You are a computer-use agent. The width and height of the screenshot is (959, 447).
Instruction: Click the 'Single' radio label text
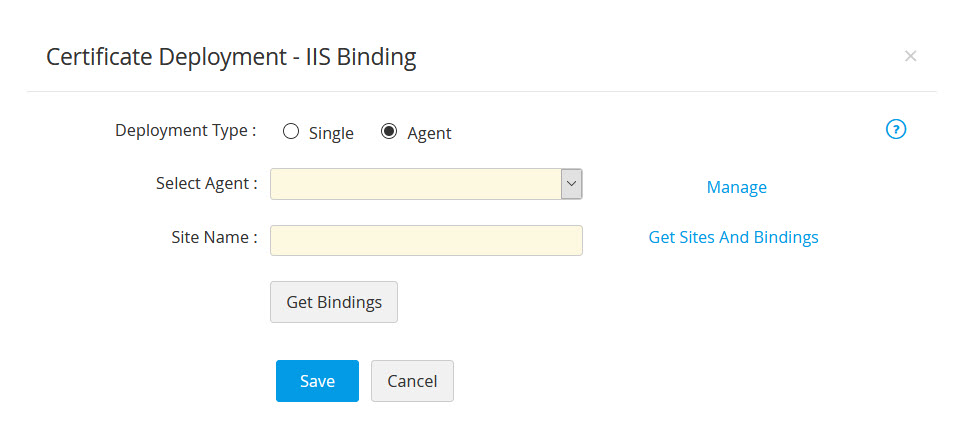[331, 133]
